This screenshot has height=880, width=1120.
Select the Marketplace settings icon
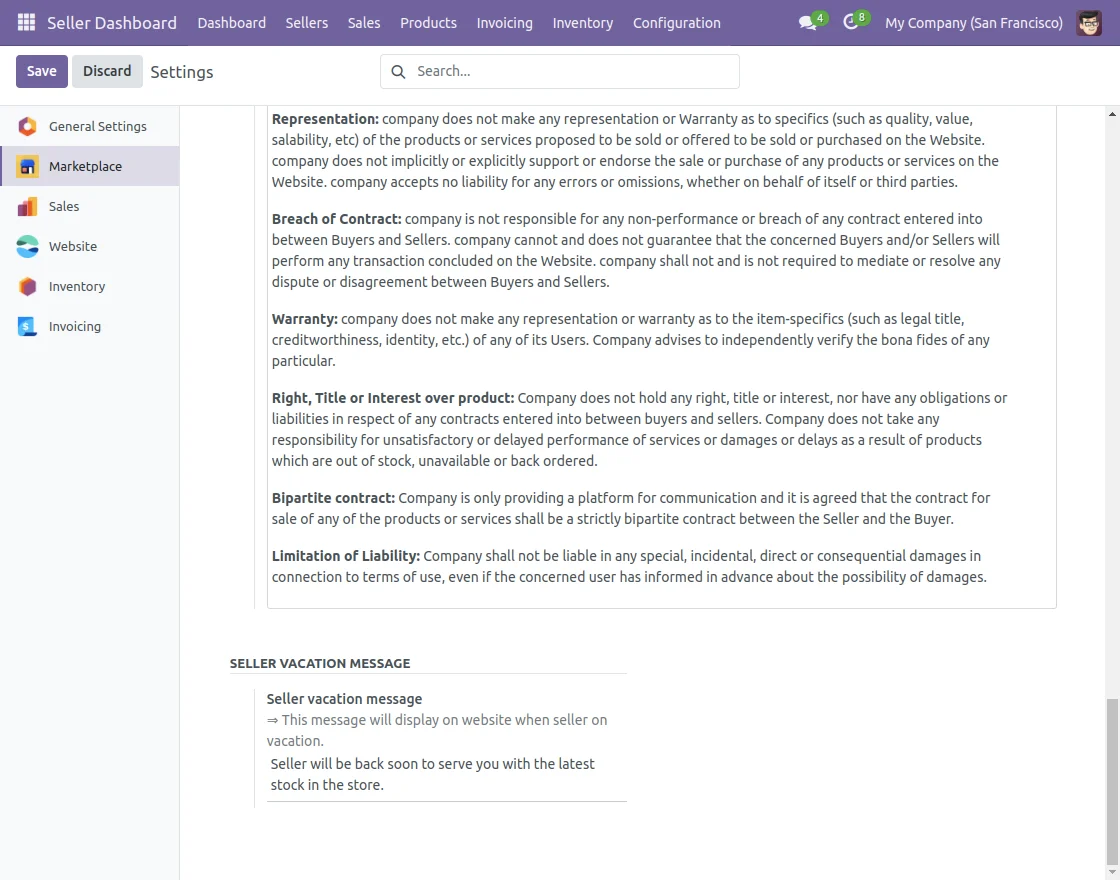27,166
